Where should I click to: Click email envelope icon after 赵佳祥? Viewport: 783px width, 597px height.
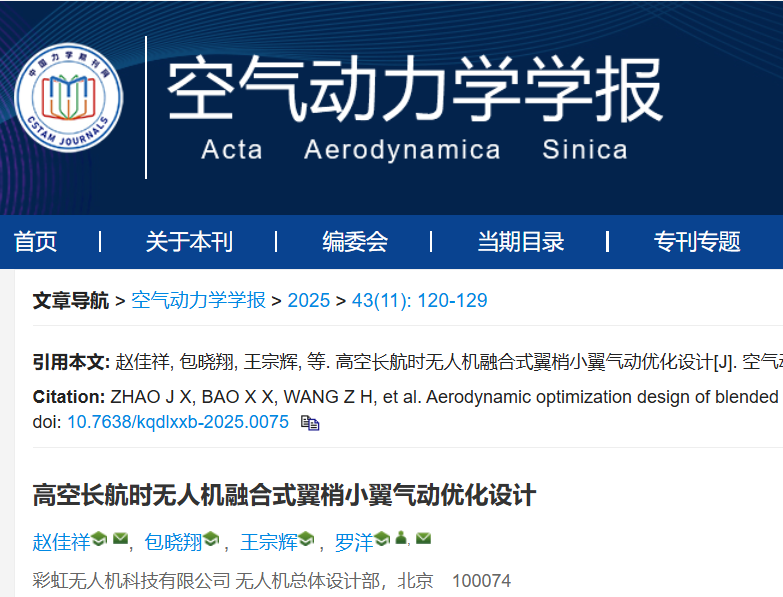121,540
